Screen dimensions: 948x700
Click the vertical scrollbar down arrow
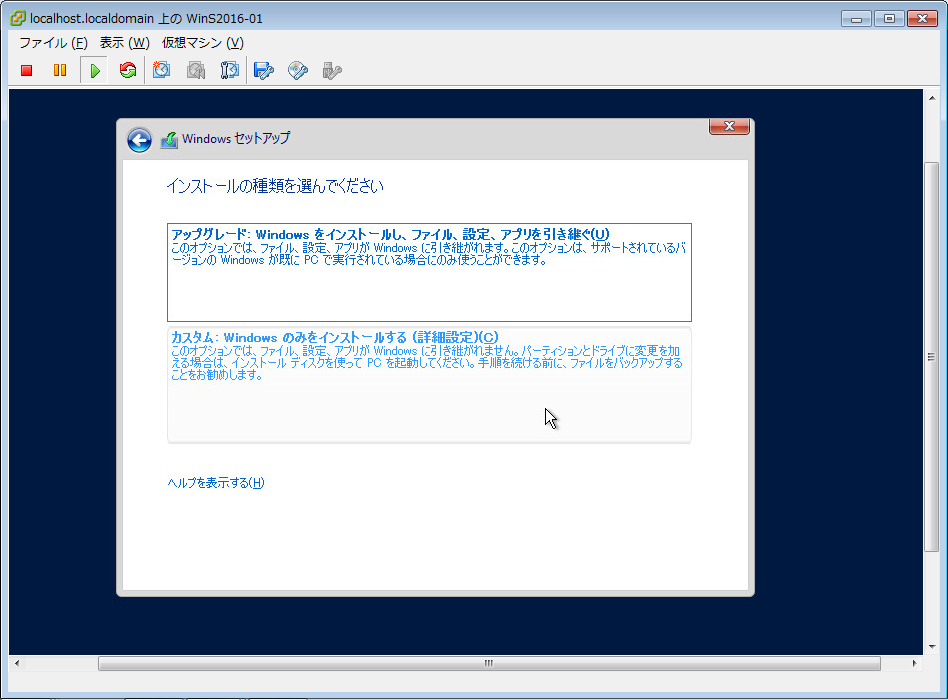(x=932, y=647)
